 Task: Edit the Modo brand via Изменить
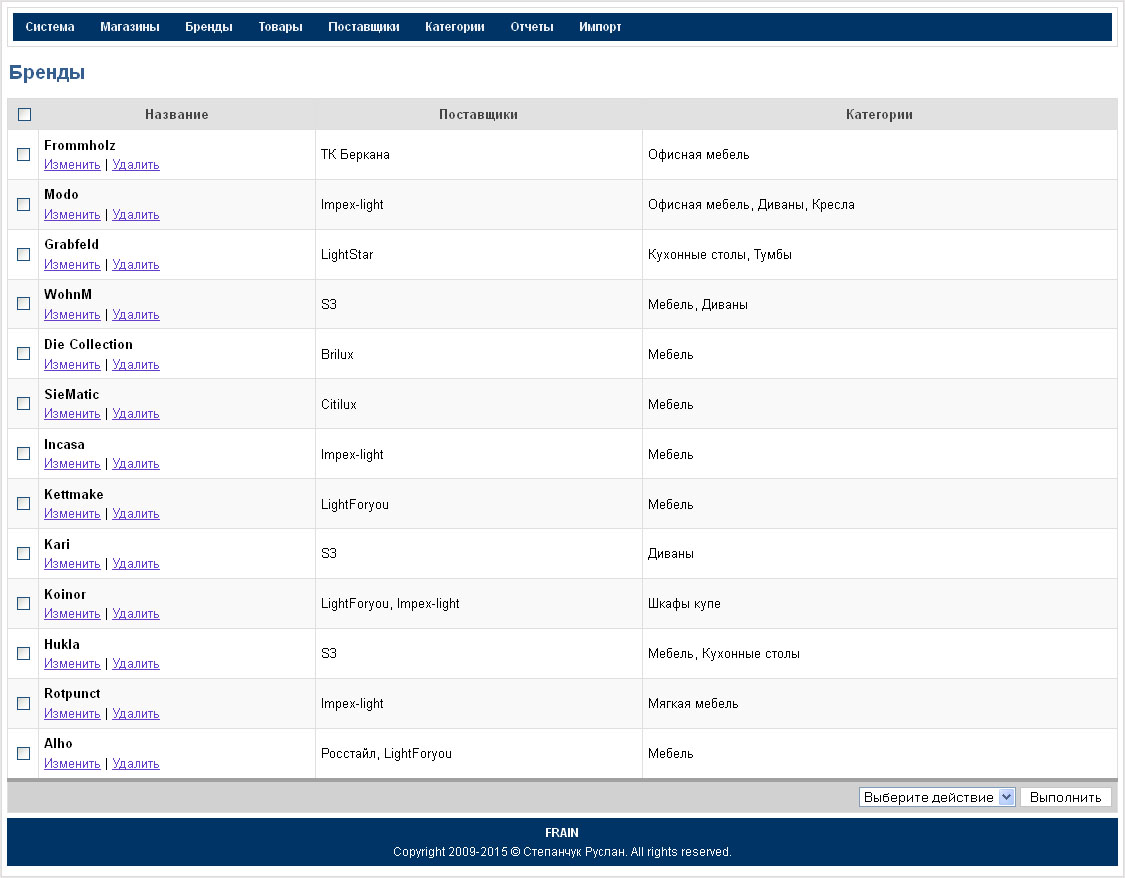[x=72, y=214]
